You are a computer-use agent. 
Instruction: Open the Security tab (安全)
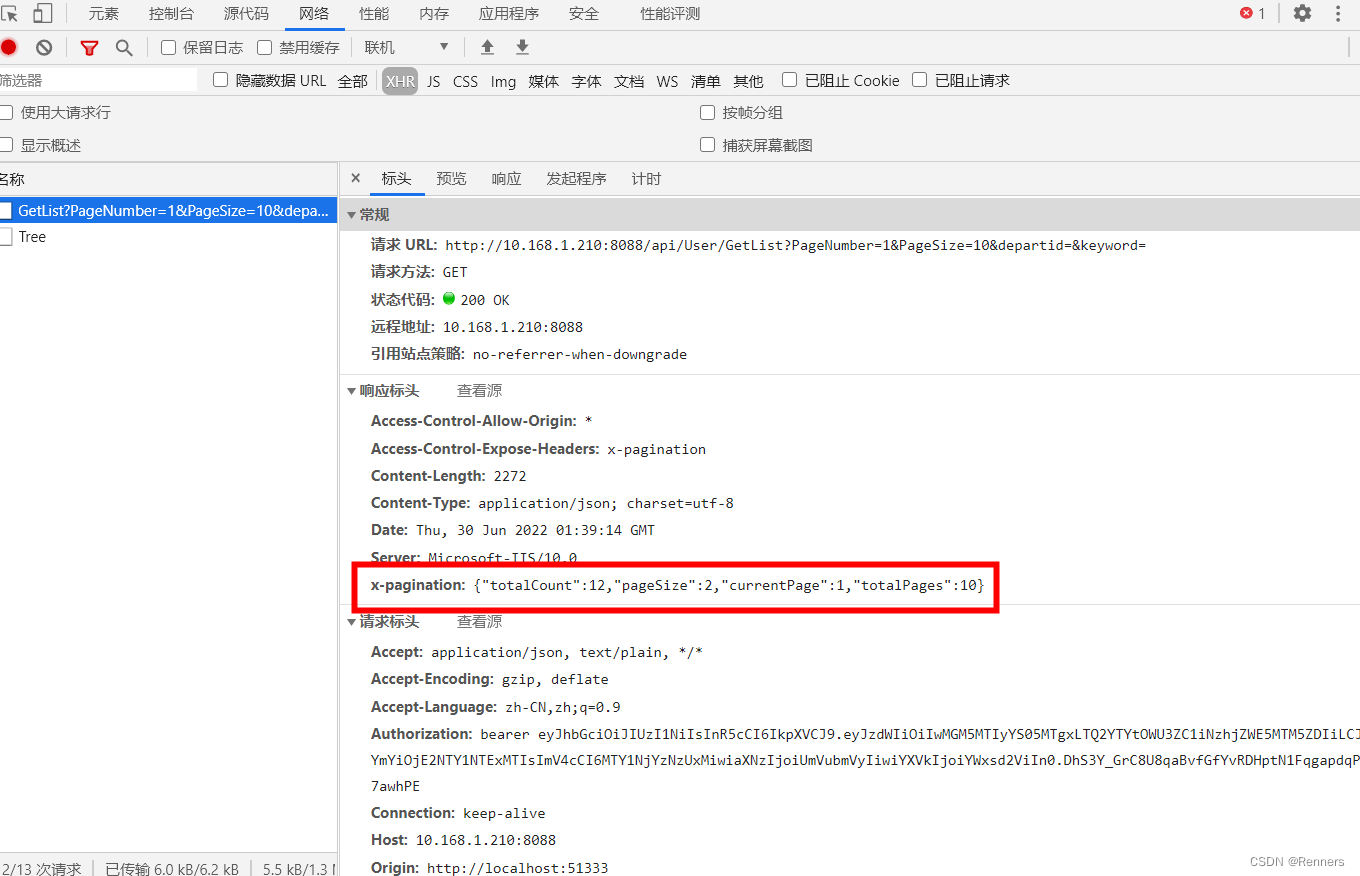584,14
